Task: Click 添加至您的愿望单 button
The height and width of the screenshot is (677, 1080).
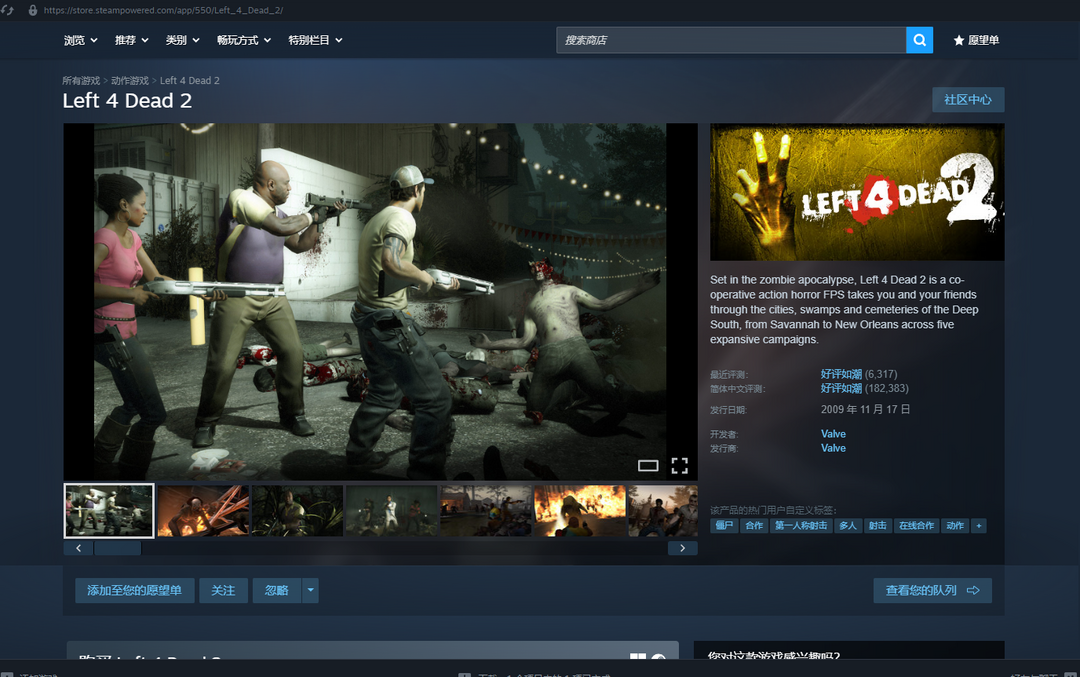Action: [x=134, y=591]
